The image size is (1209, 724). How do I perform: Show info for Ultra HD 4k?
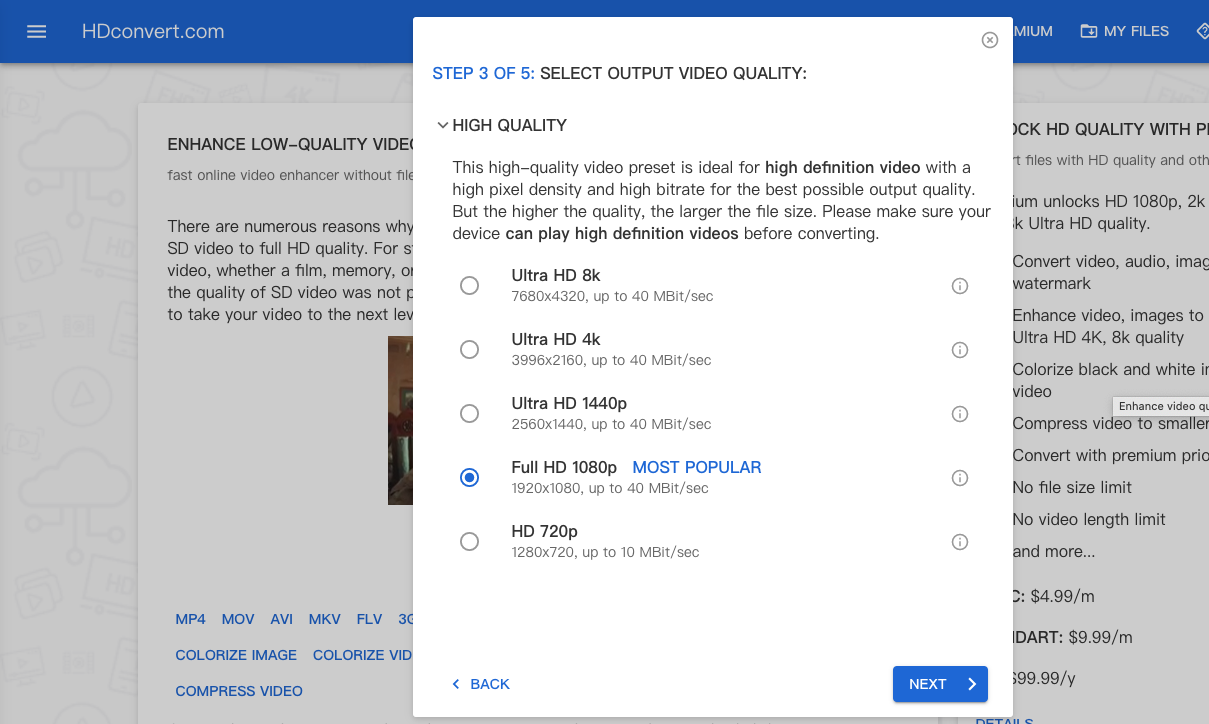pos(960,350)
